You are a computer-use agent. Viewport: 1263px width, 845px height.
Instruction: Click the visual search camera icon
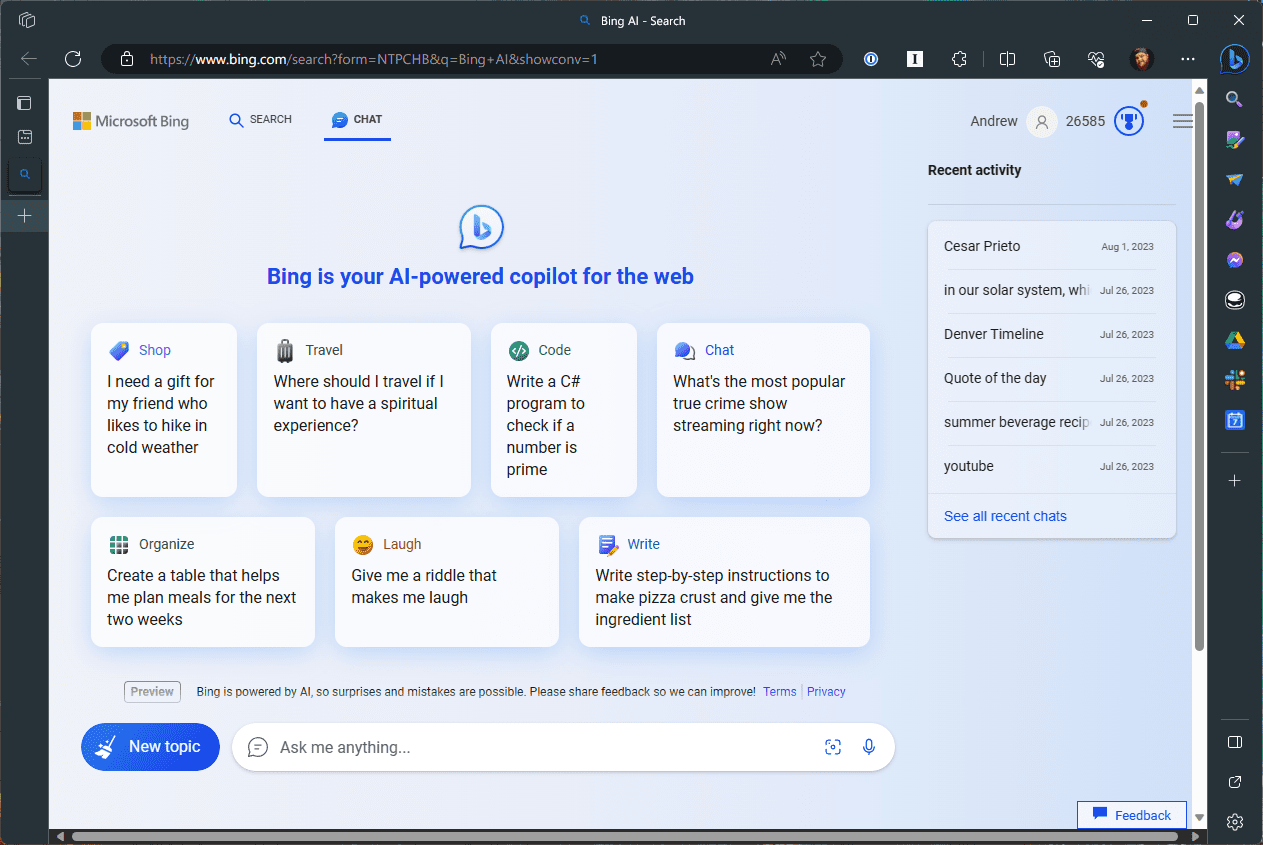[x=832, y=747]
